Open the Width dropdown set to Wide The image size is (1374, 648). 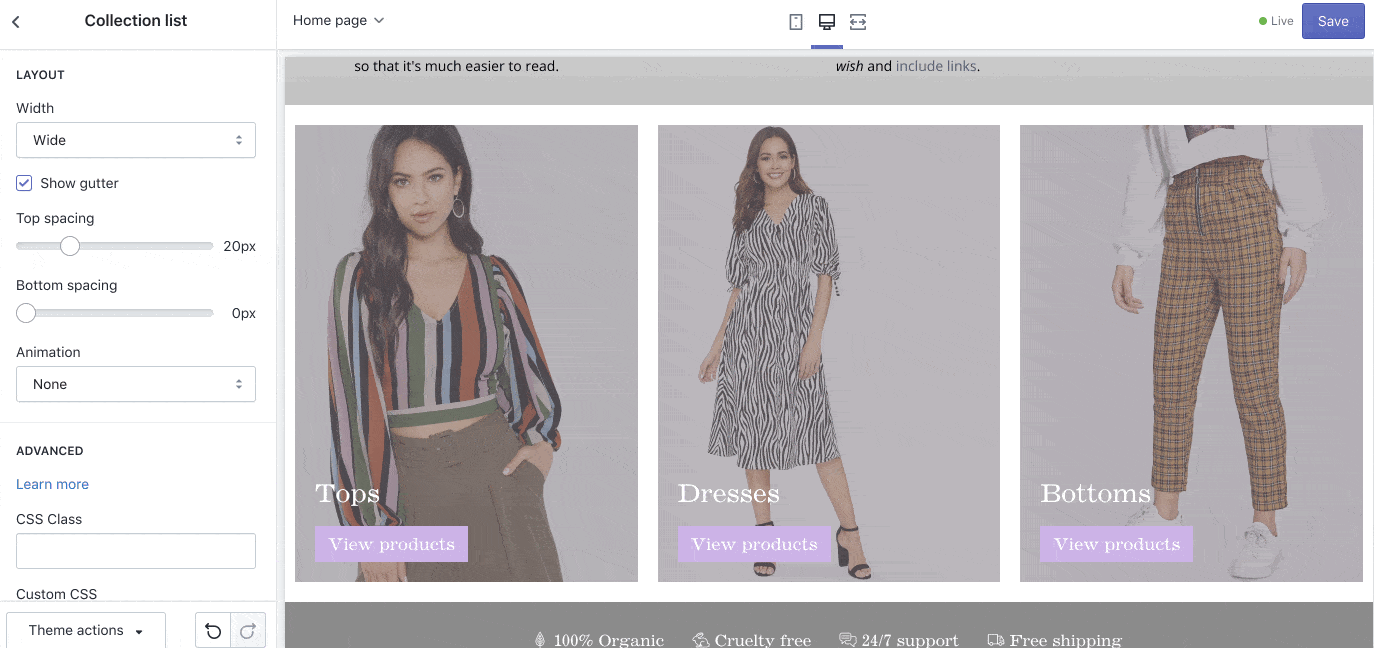[136, 140]
